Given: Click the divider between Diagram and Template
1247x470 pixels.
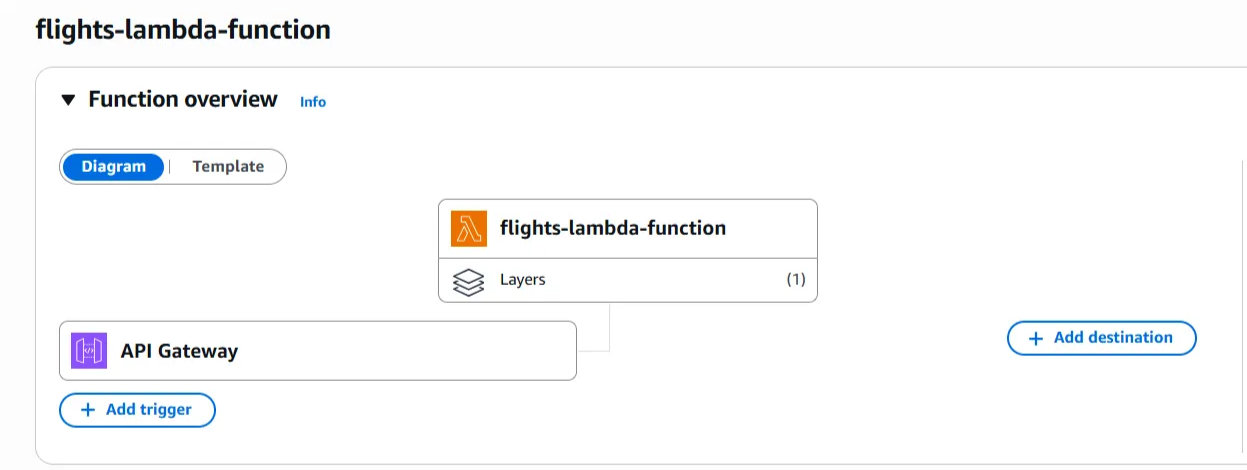Looking at the screenshot, I should (x=170, y=167).
